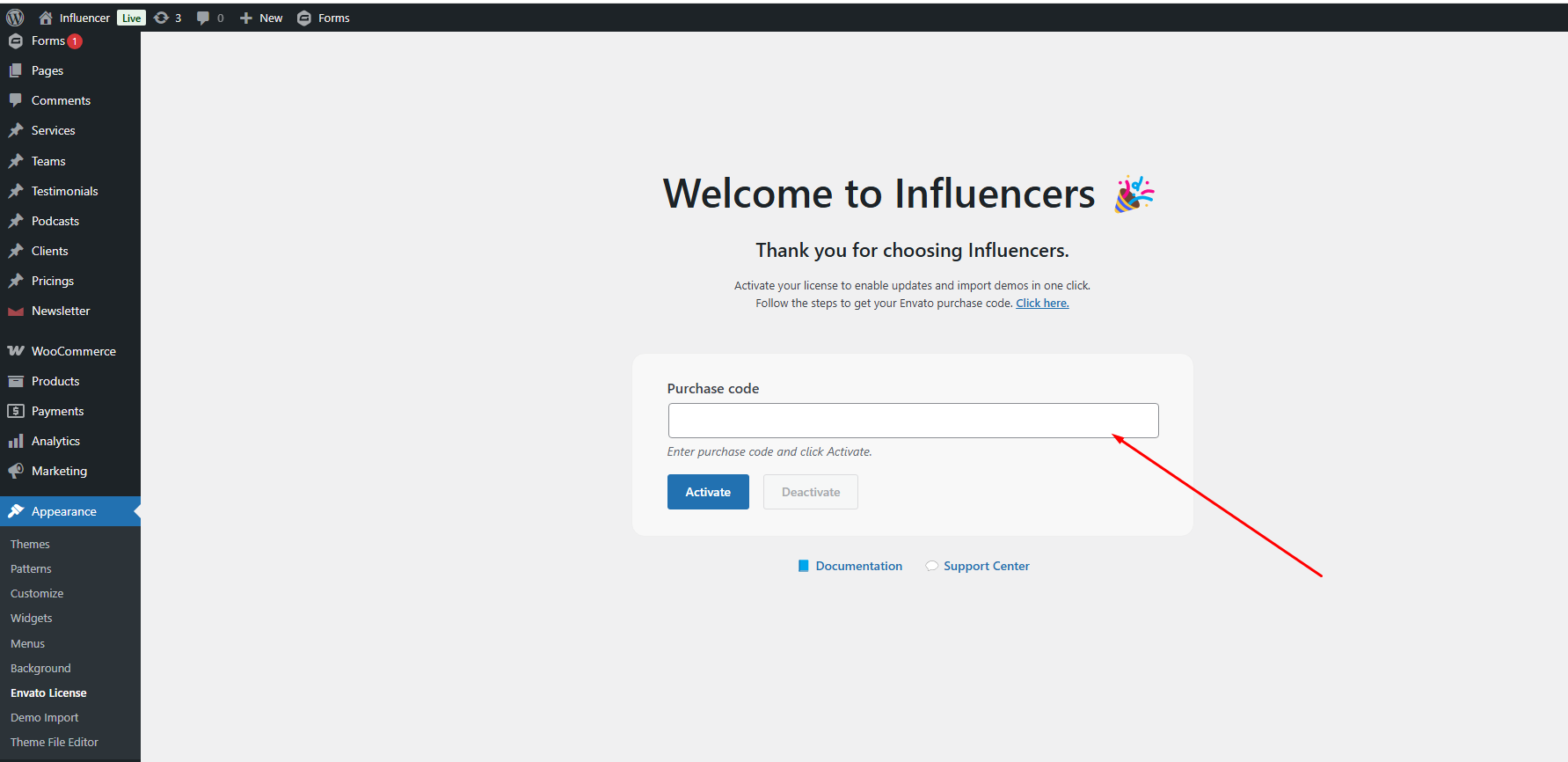
Task: Click the Activate button
Action: pyautogui.click(x=707, y=491)
